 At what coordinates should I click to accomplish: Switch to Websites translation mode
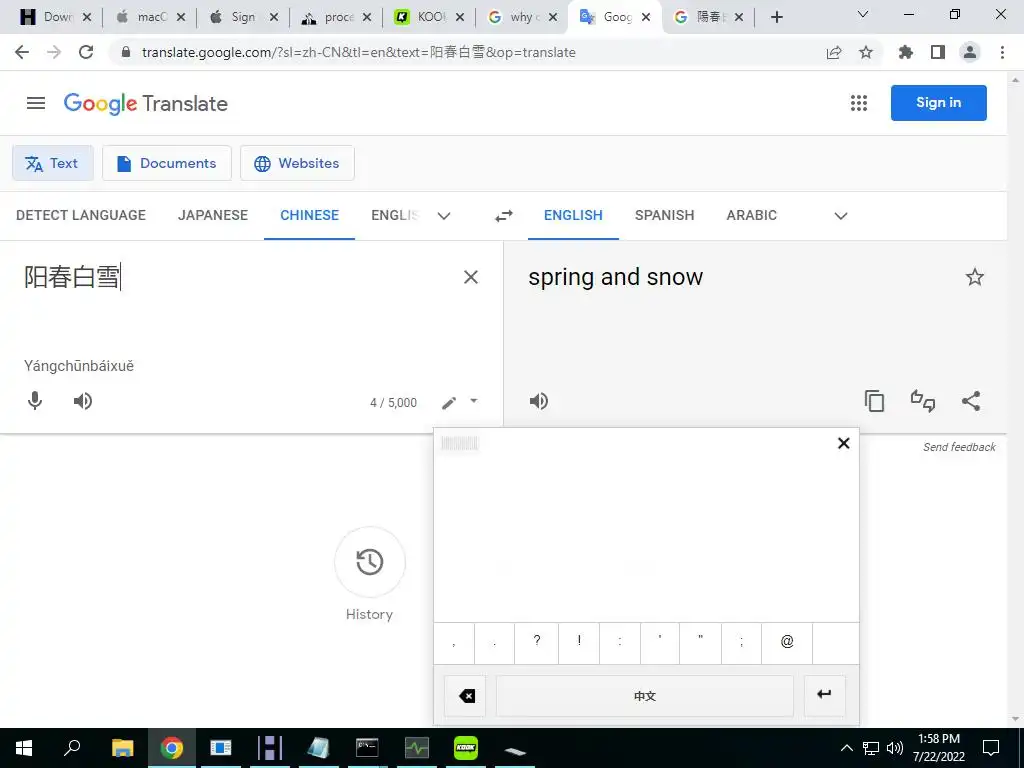tap(297, 163)
